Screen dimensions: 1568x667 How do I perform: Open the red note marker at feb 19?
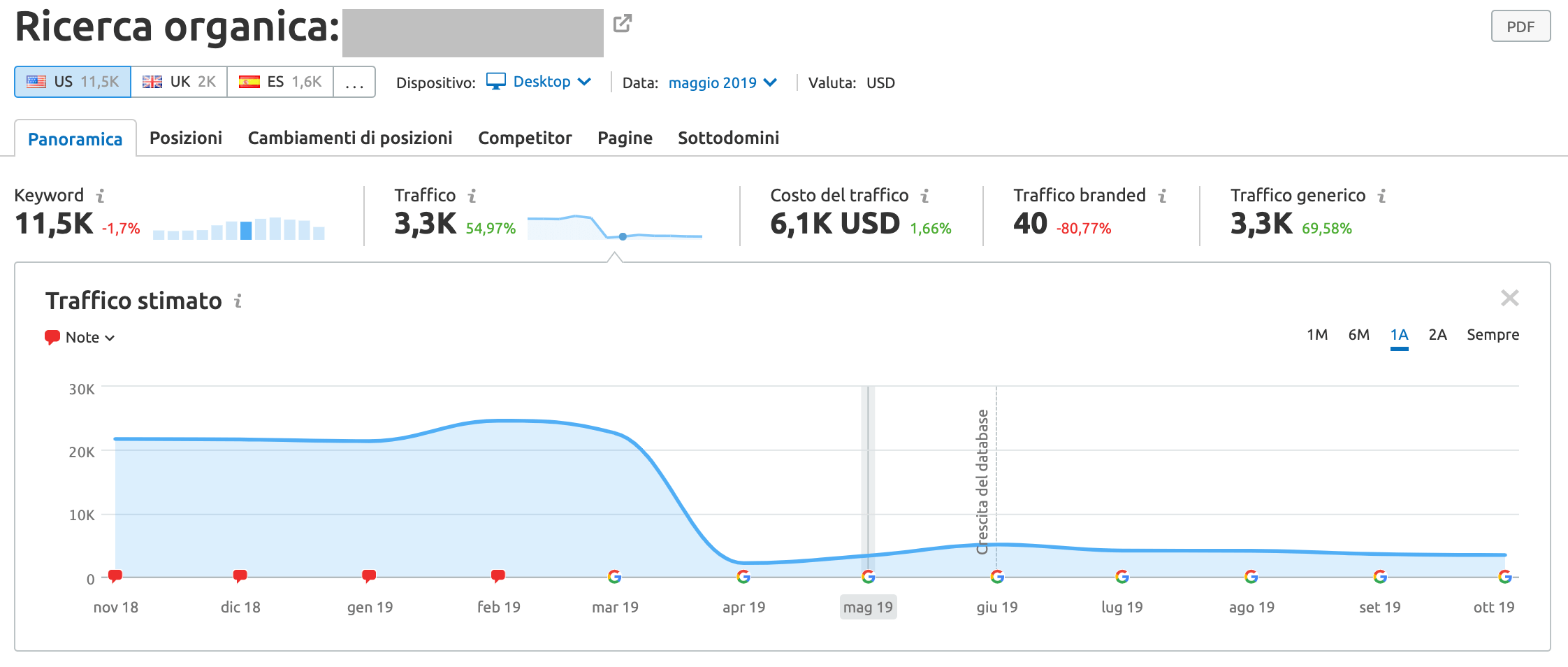(x=498, y=576)
